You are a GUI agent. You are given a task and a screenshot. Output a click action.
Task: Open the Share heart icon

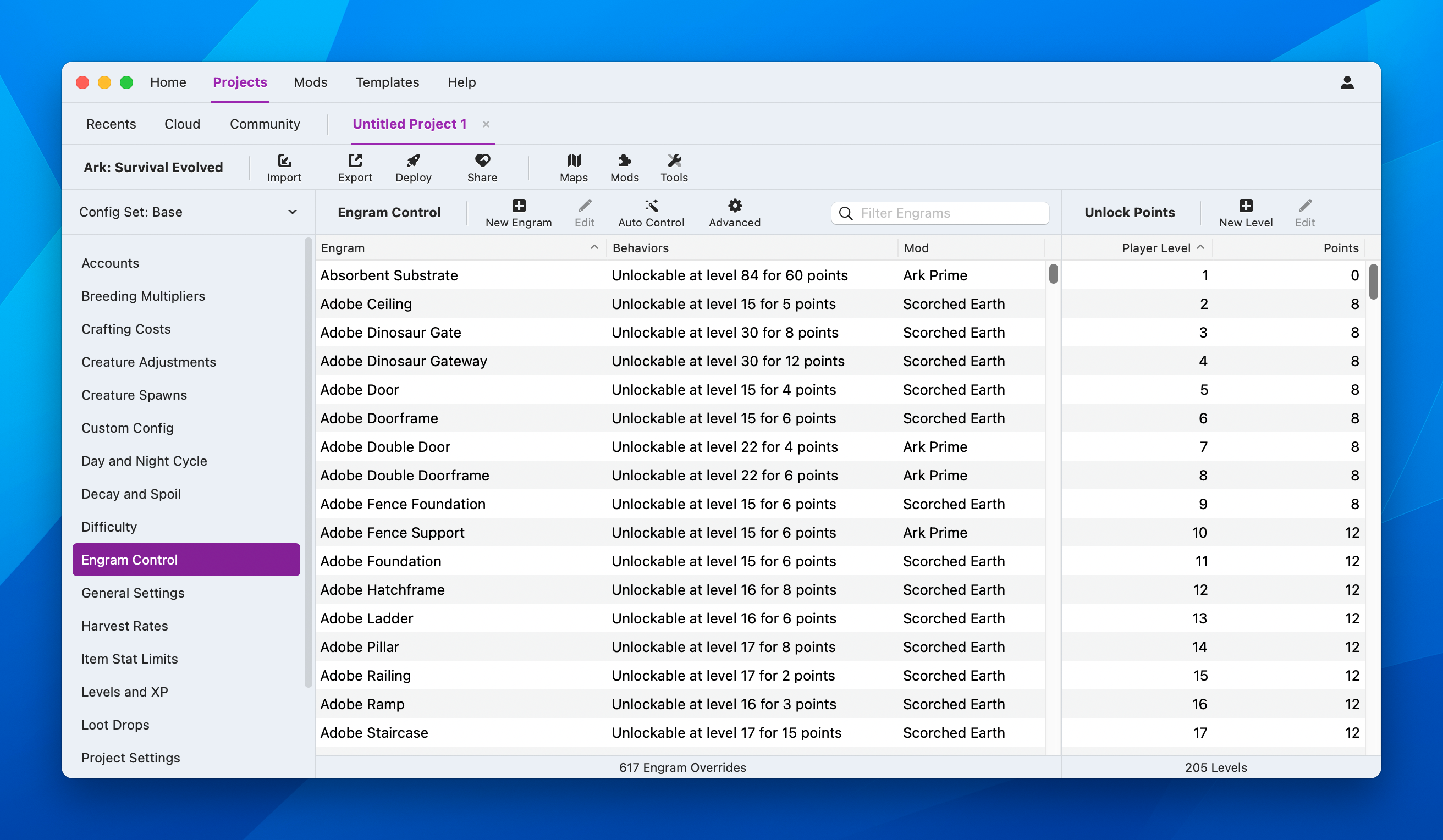482,161
